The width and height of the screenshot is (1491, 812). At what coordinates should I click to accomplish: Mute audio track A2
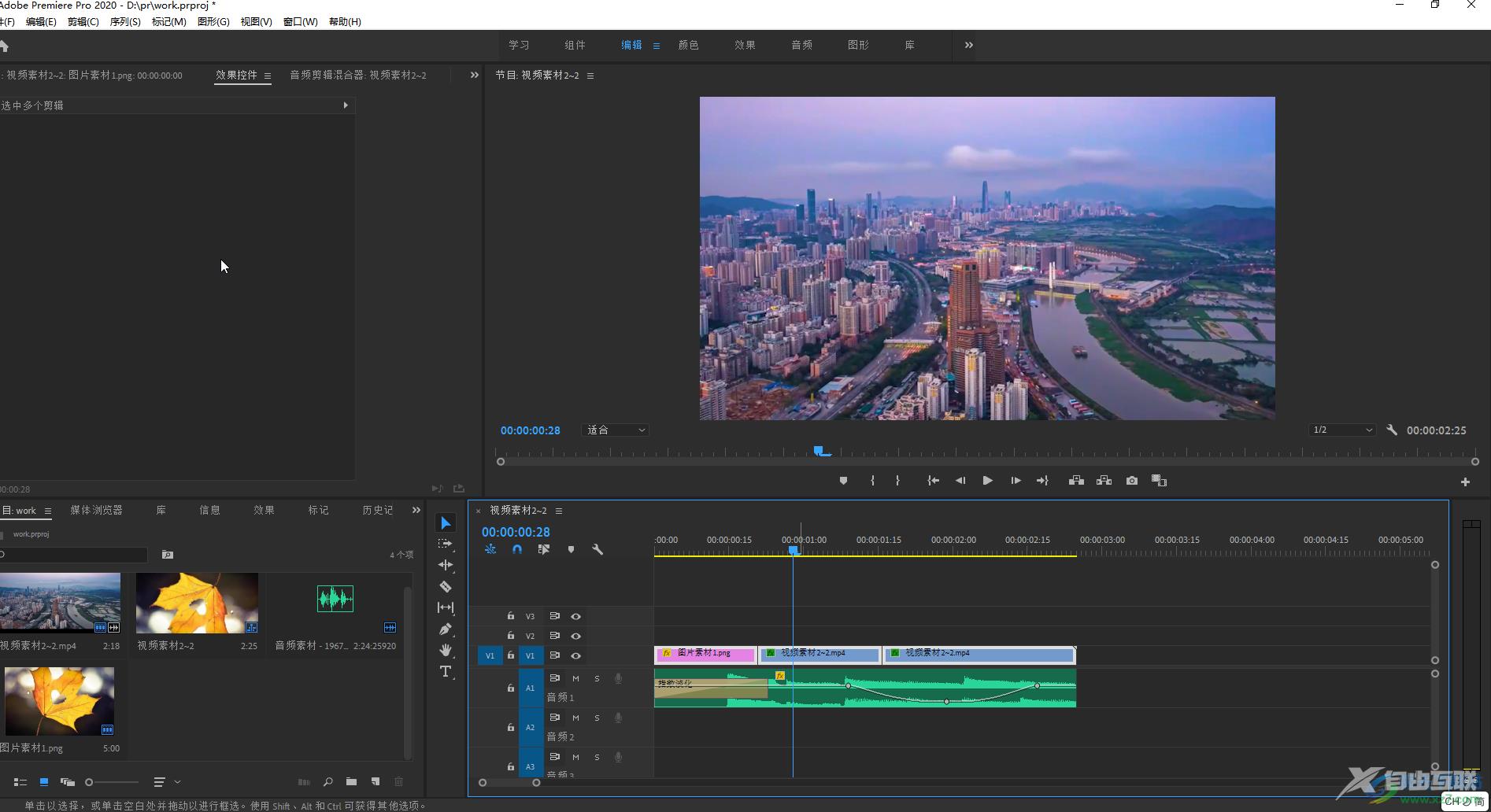point(575,718)
